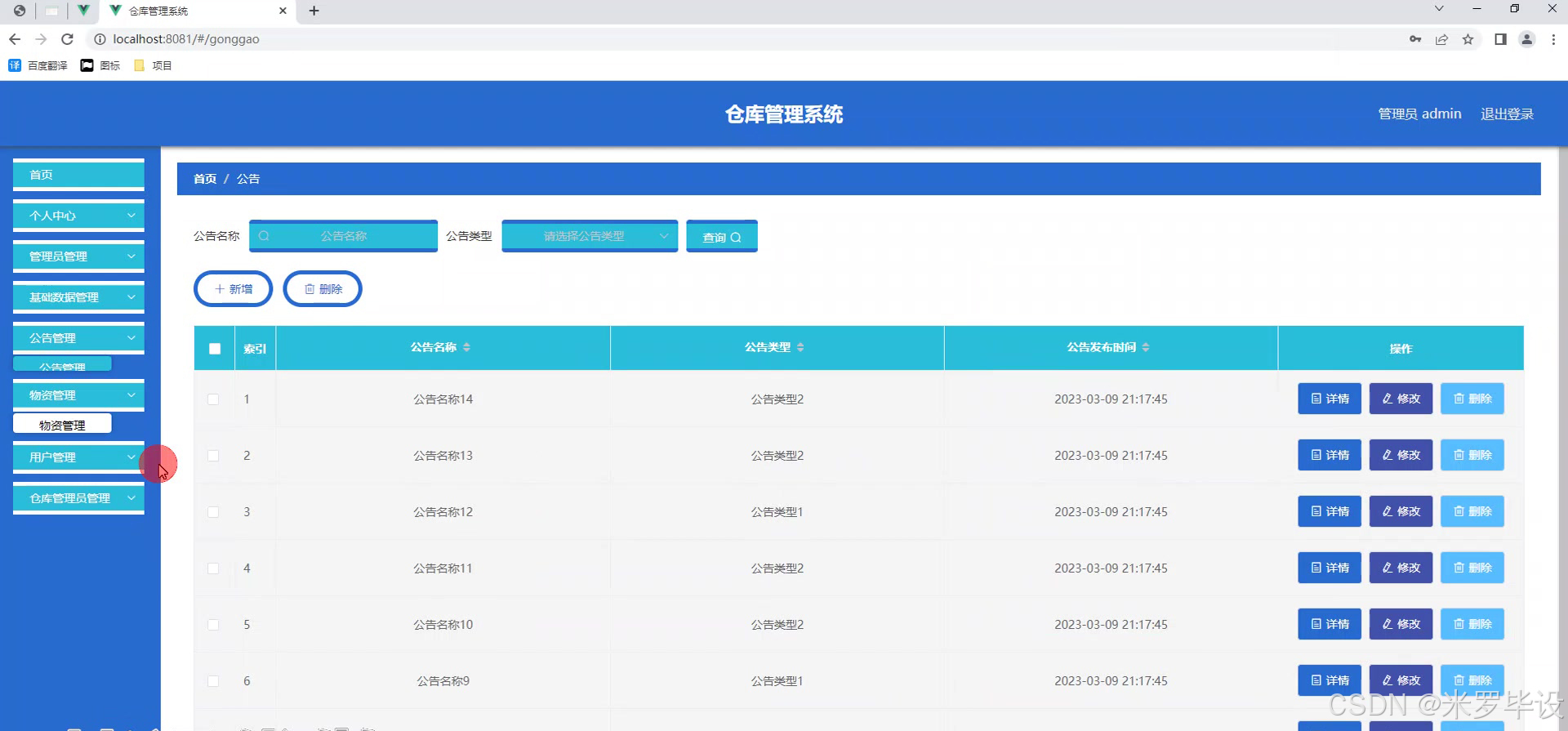Expand 仓库管理员管理 sidebar menu
Viewport: 1568px width, 731px height.
pyautogui.click(x=78, y=498)
